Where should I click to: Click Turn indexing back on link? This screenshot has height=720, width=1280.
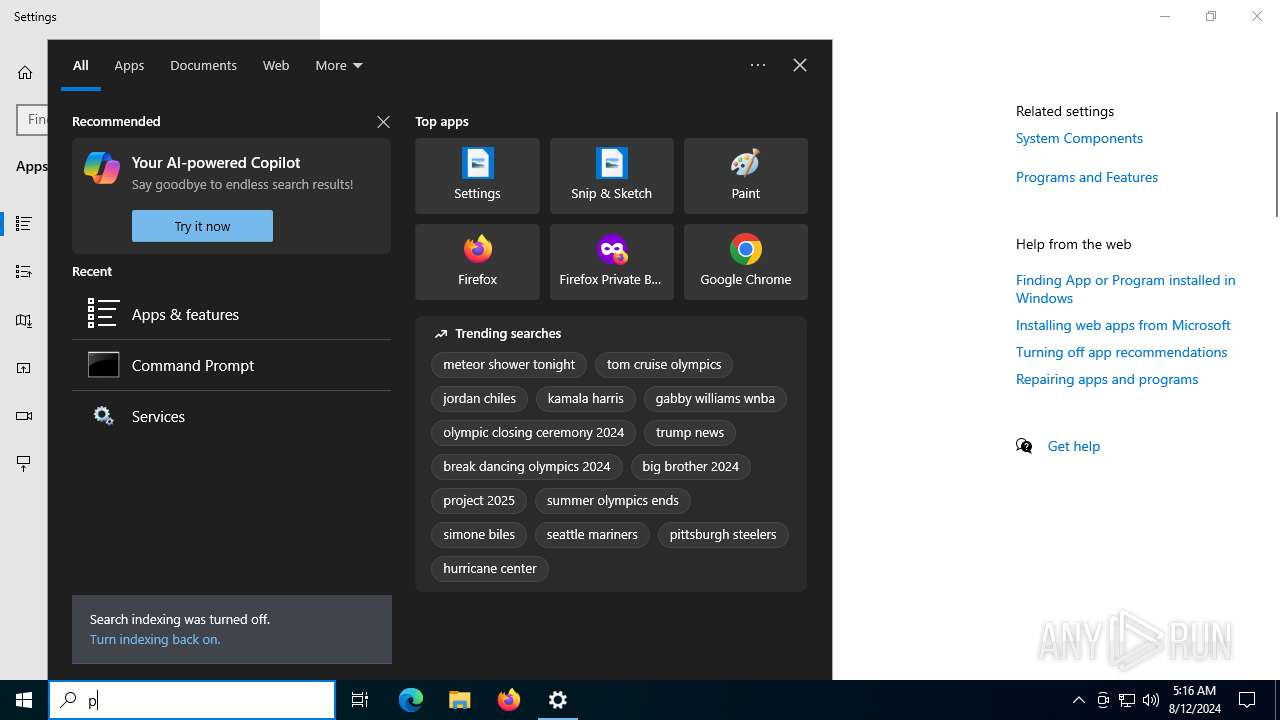click(x=155, y=639)
